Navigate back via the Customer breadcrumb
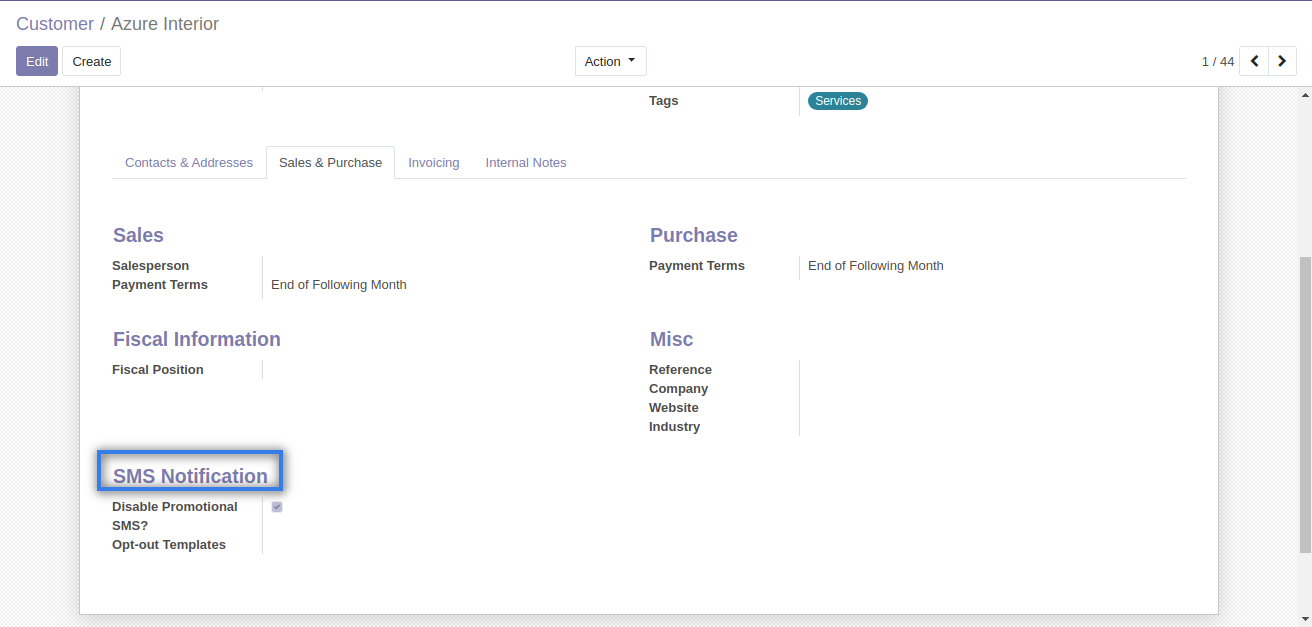 (x=55, y=24)
